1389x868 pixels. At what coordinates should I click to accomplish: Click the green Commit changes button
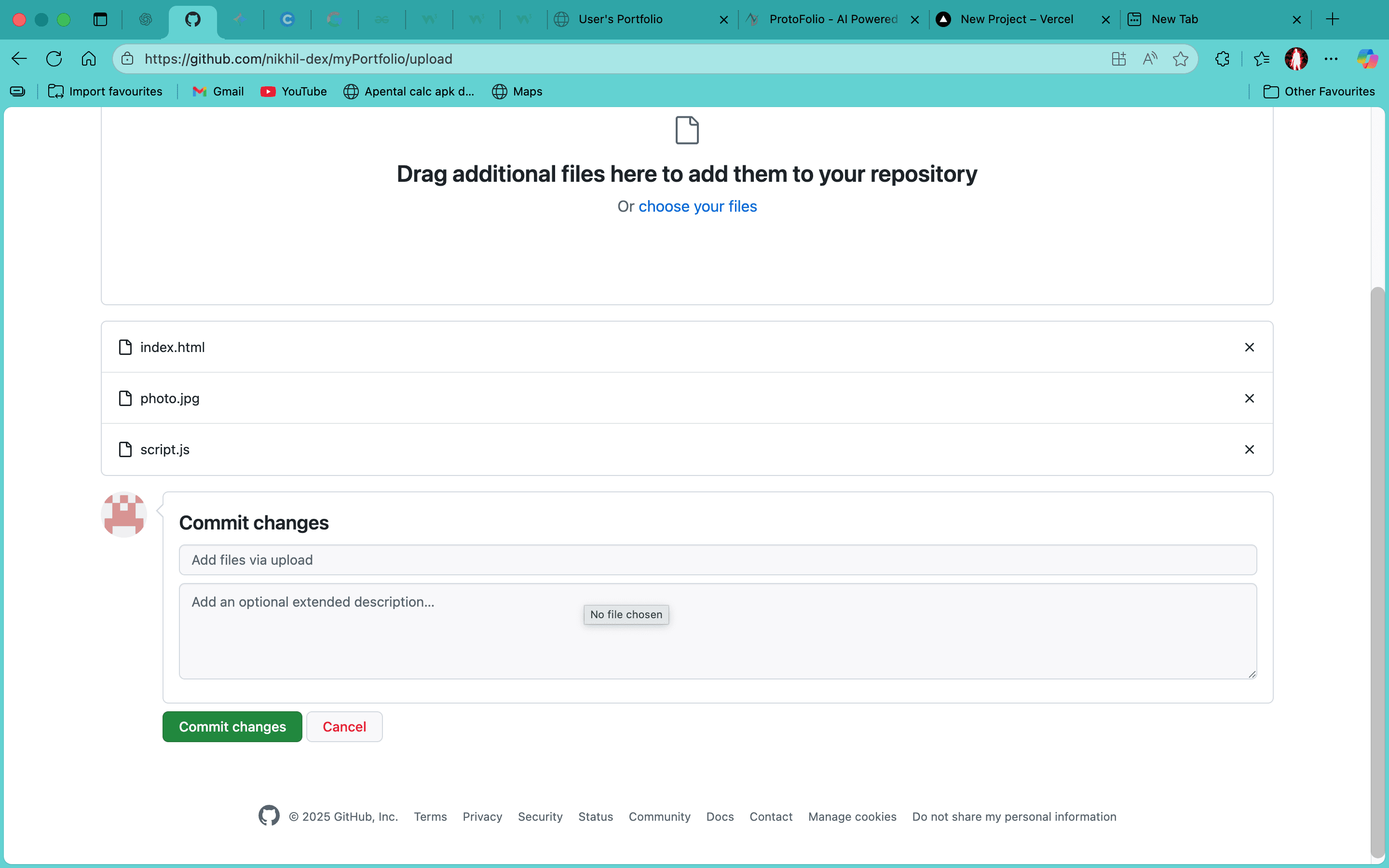pos(232,727)
